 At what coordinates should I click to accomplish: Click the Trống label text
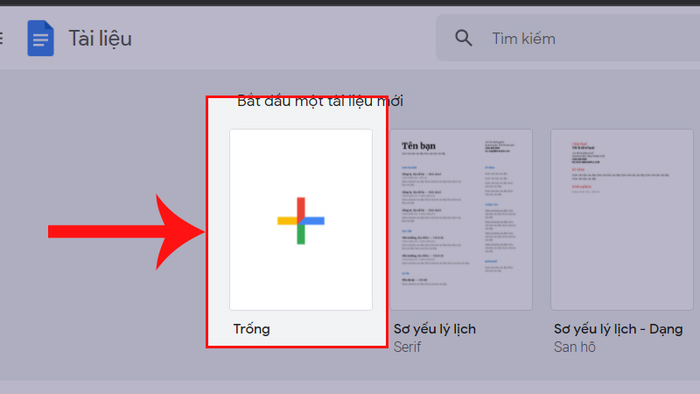click(252, 329)
